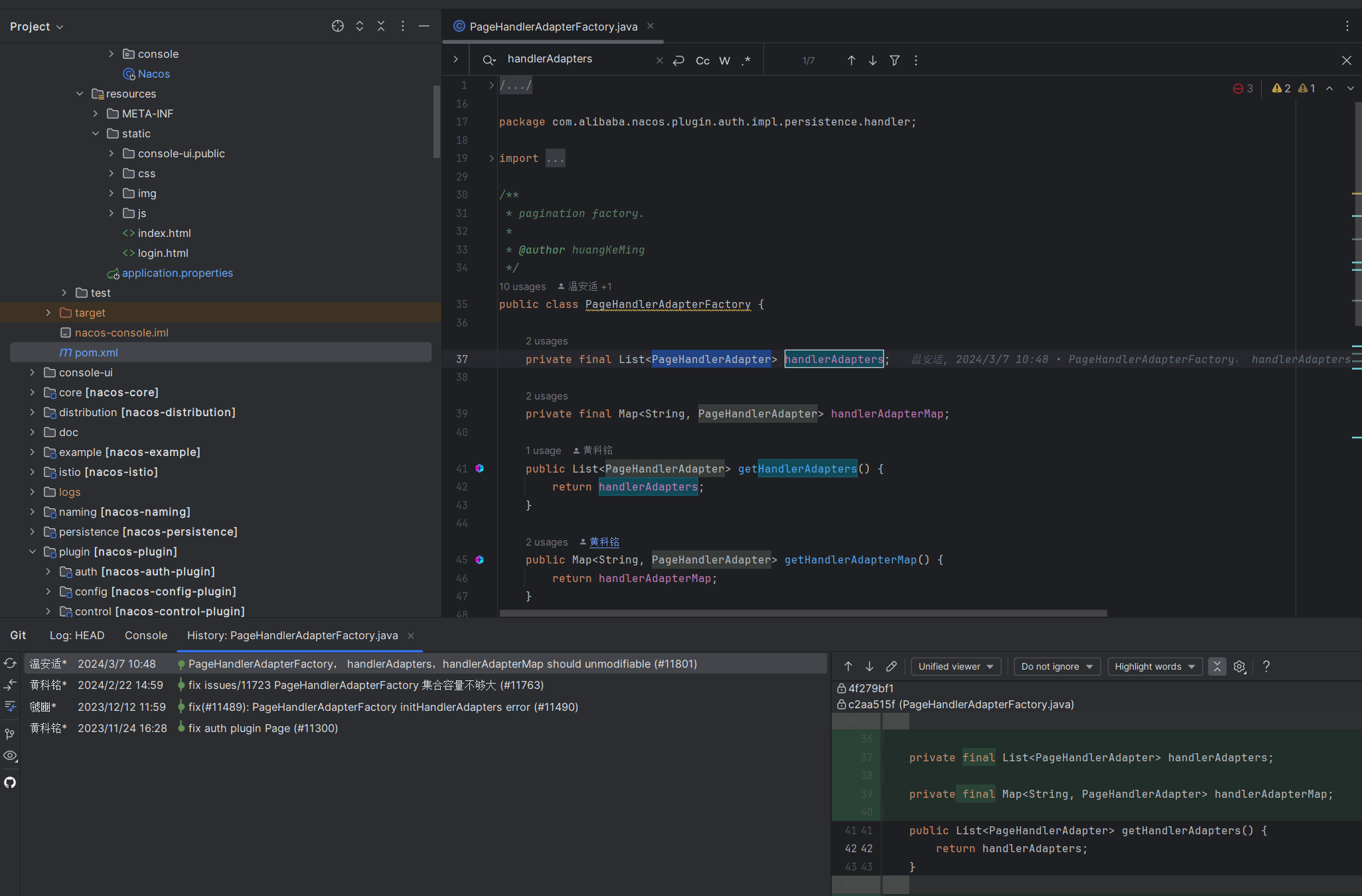Open editor tabs more options menu
This screenshot has height=896, width=1362.
coord(1347,26)
